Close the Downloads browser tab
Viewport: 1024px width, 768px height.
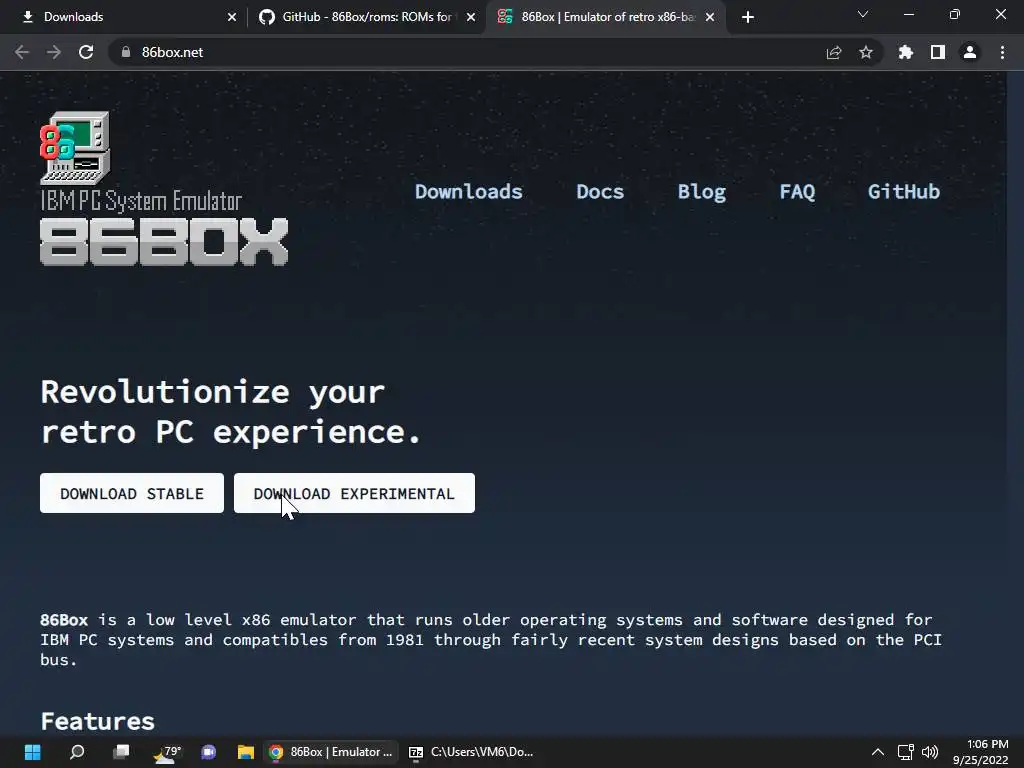point(232,17)
